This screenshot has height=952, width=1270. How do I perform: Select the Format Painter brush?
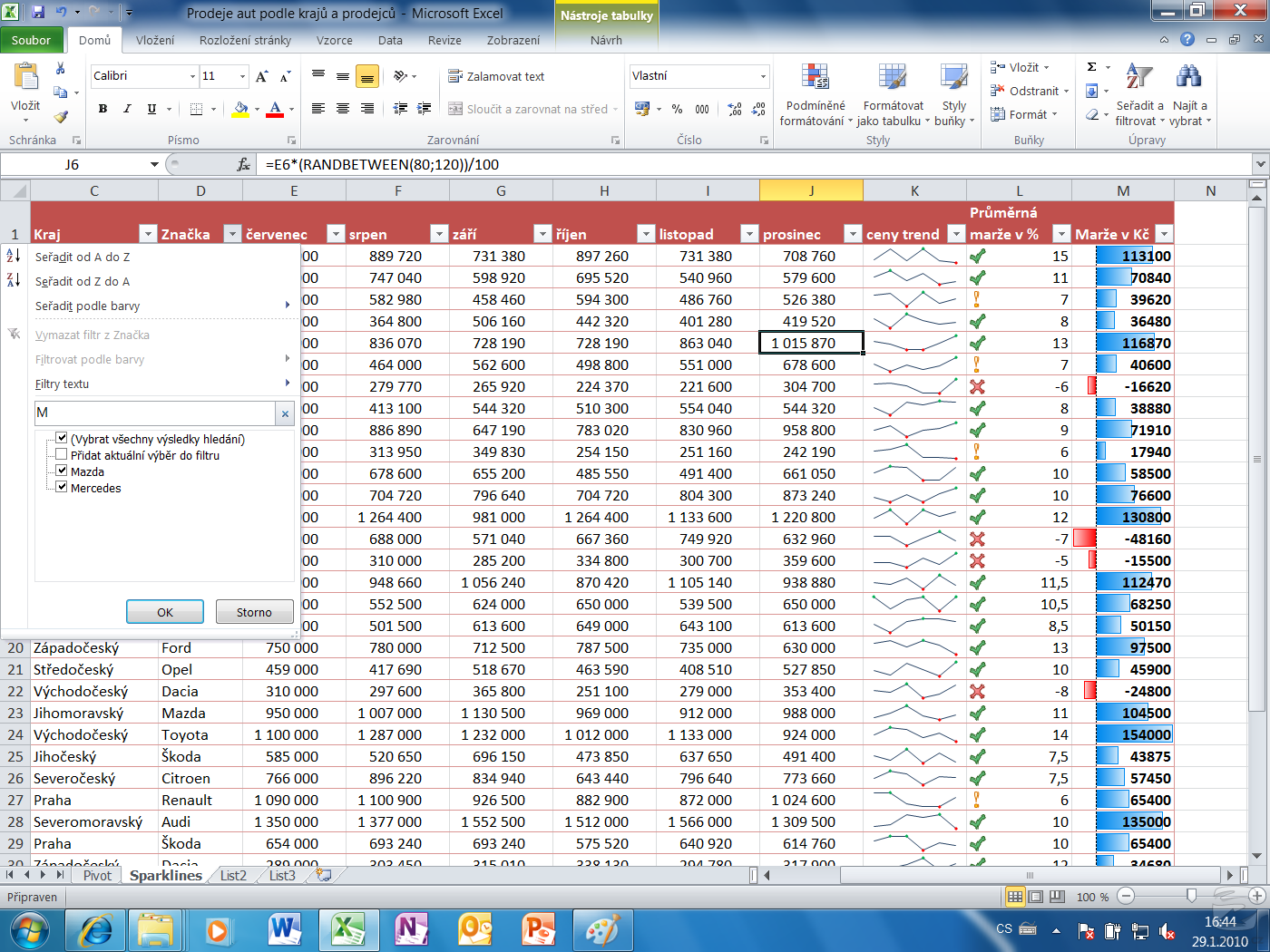tap(61, 116)
